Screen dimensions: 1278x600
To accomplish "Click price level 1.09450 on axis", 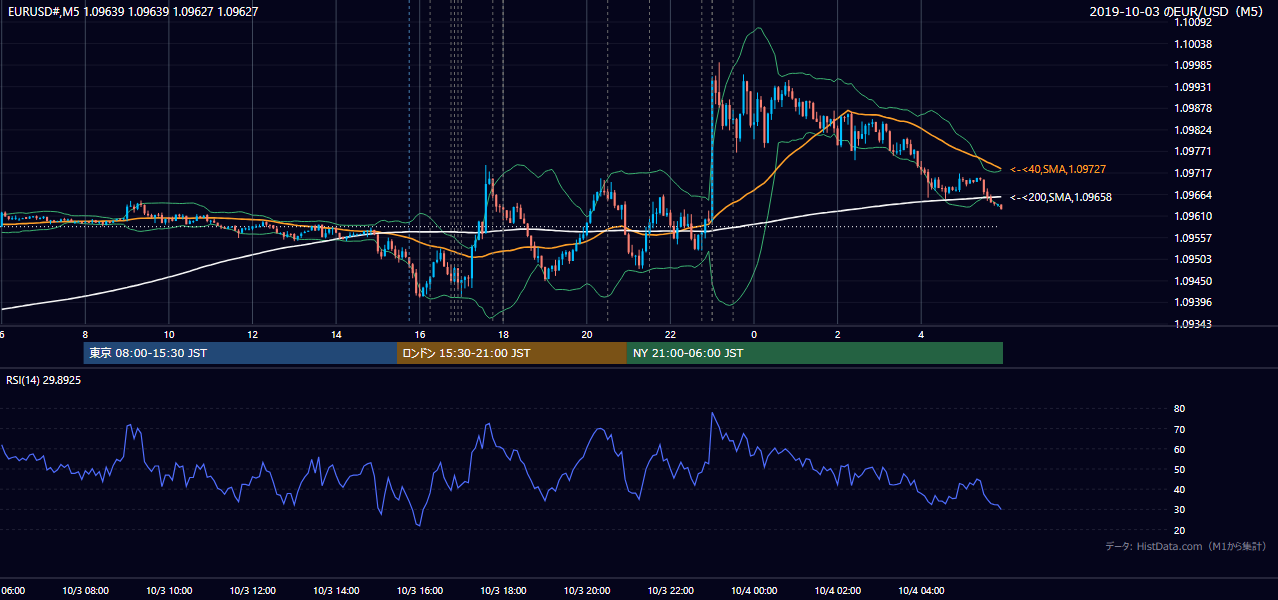I will (1193, 281).
